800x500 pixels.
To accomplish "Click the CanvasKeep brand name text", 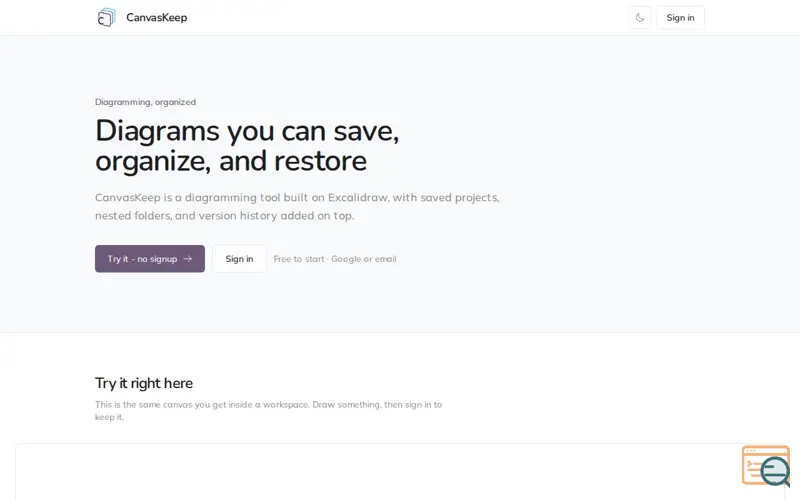I will [157, 17].
